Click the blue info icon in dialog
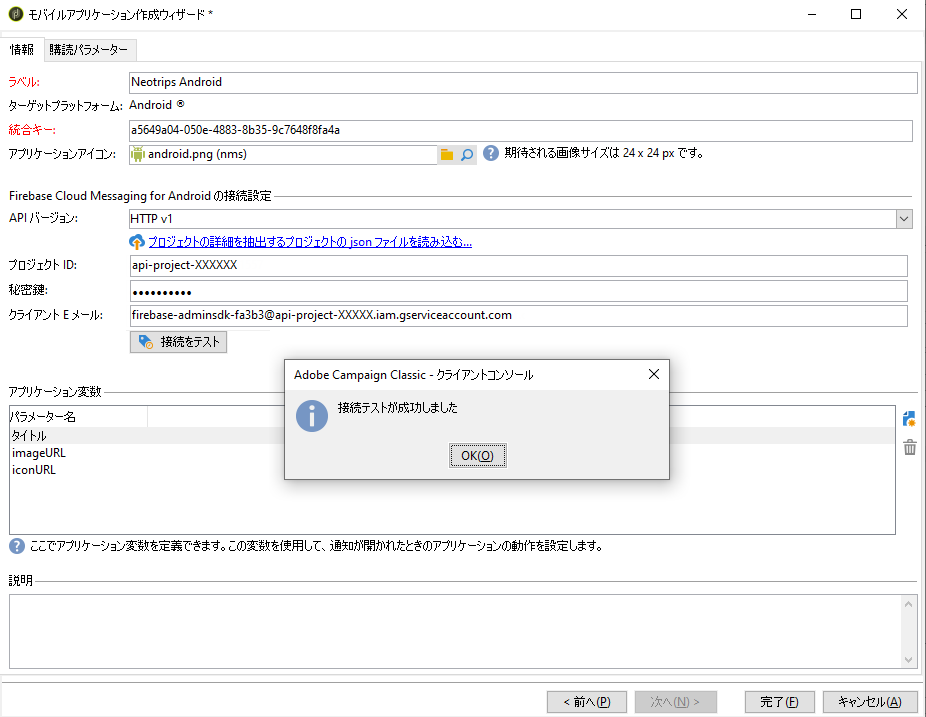Image resolution: width=926 pixels, height=717 pixels. pyautogui.click(x=312, y=416)
